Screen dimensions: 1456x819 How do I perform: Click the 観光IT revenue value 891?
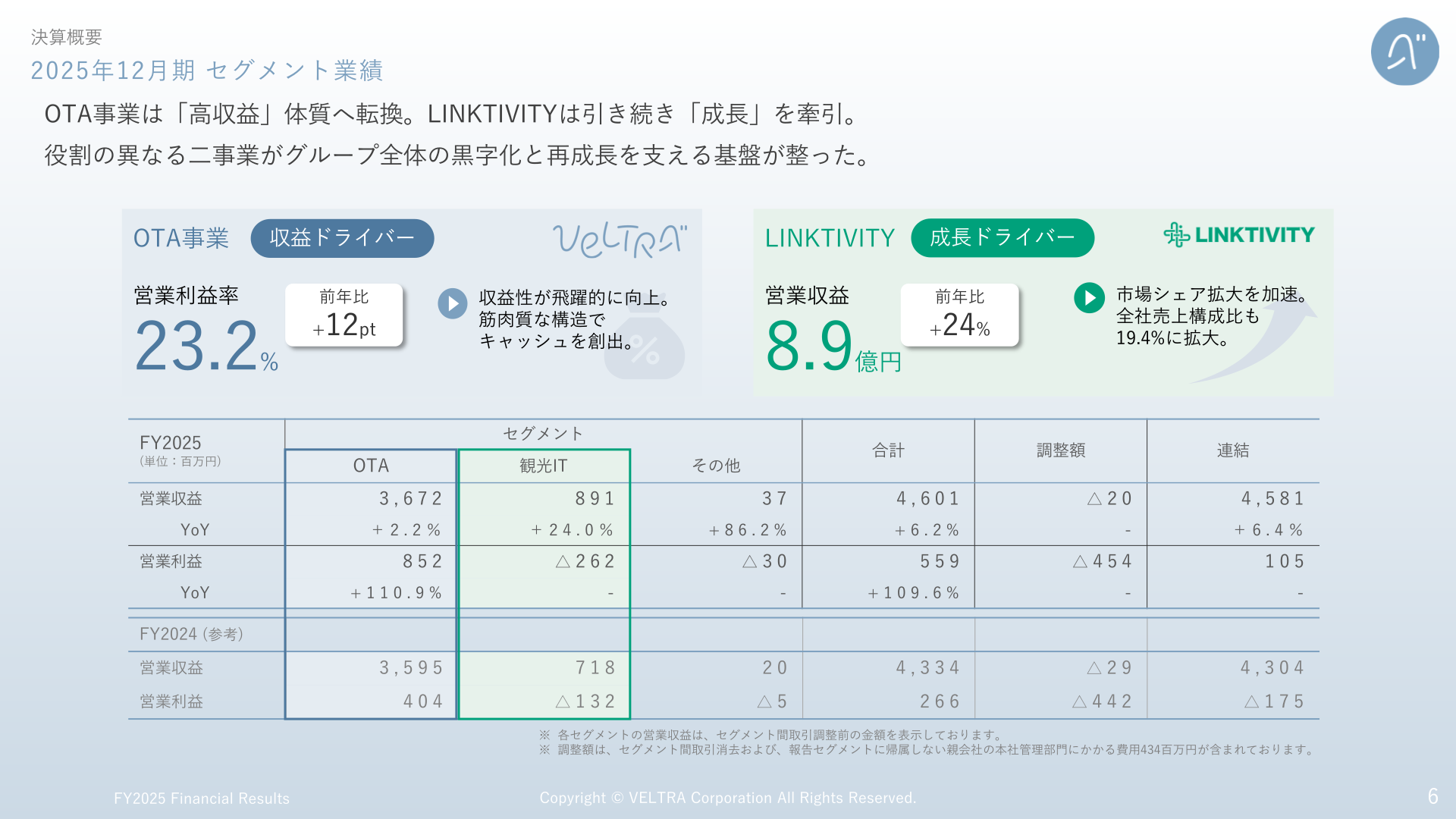point(595,498)
